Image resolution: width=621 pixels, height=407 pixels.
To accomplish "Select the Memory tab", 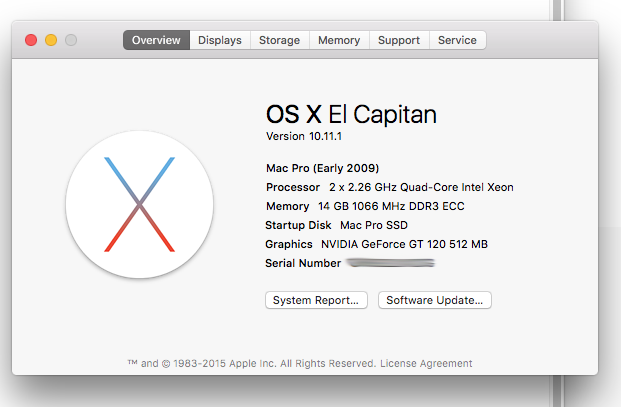I will tap(339, 40).
